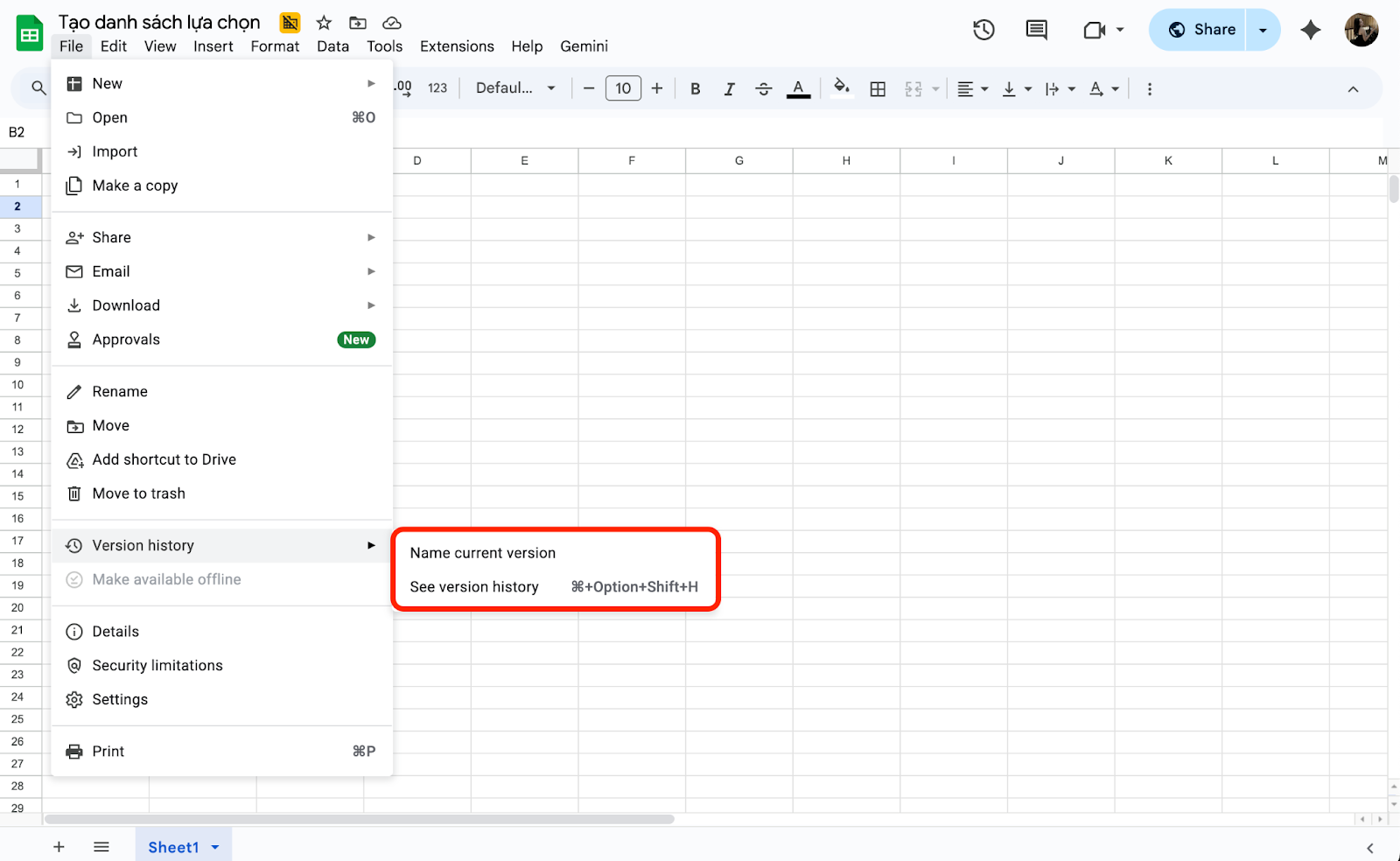
Task: Add a new sheet with plus icon
Action: (59, 846)
